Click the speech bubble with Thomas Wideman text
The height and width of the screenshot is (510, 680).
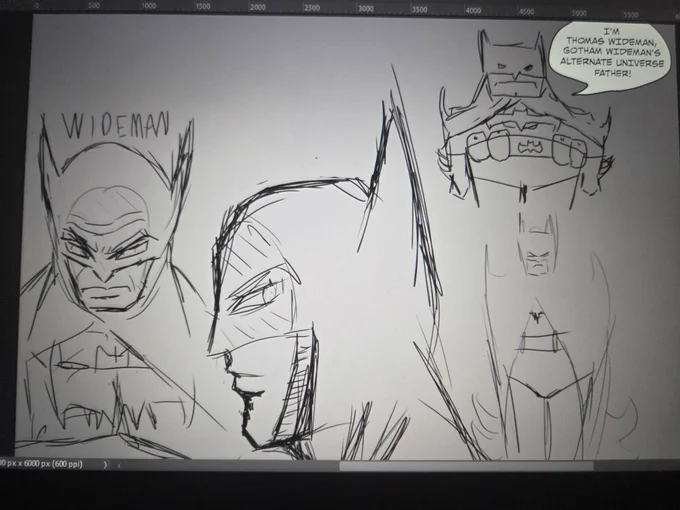click(x=610, y=56)
